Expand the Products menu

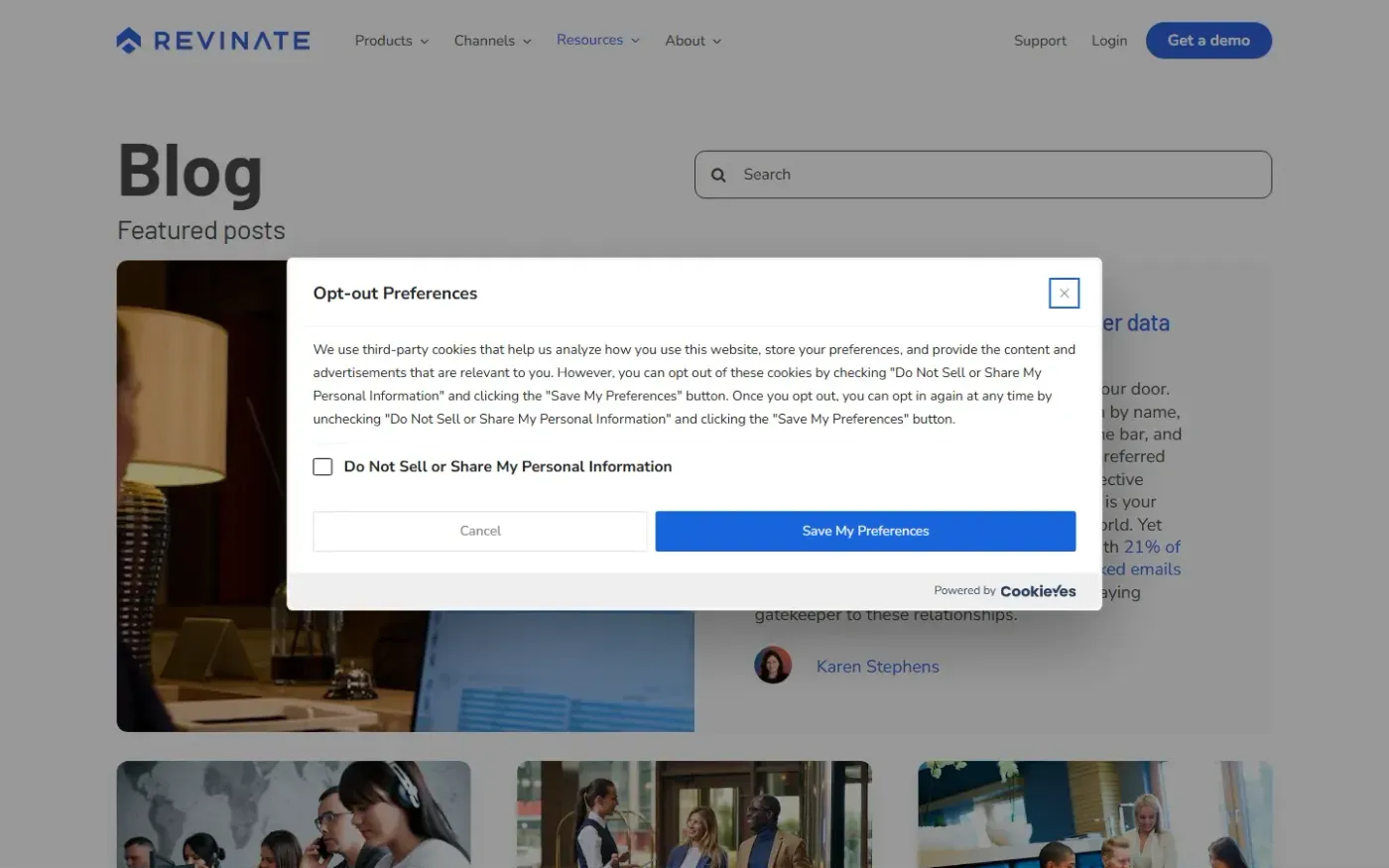click(x=392, y=41)
